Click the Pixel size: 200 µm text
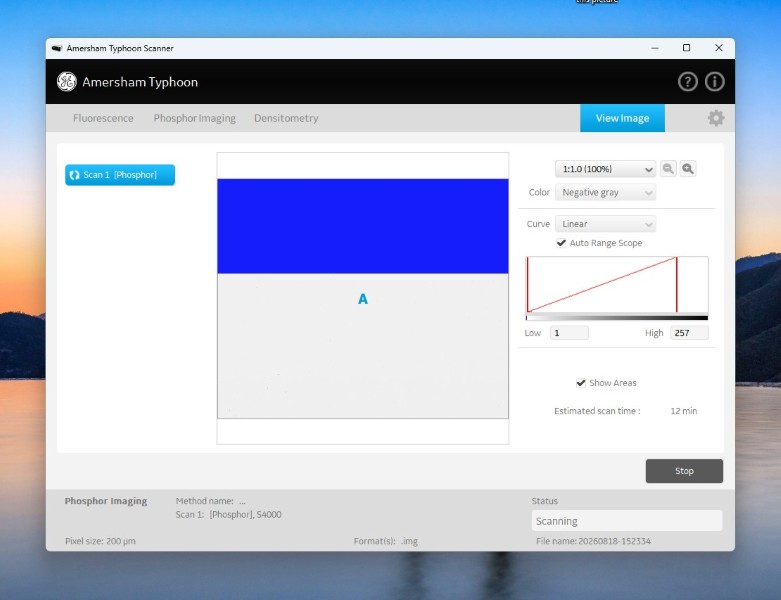The width and height of the screenshot is (781, 600). point(100,541)
